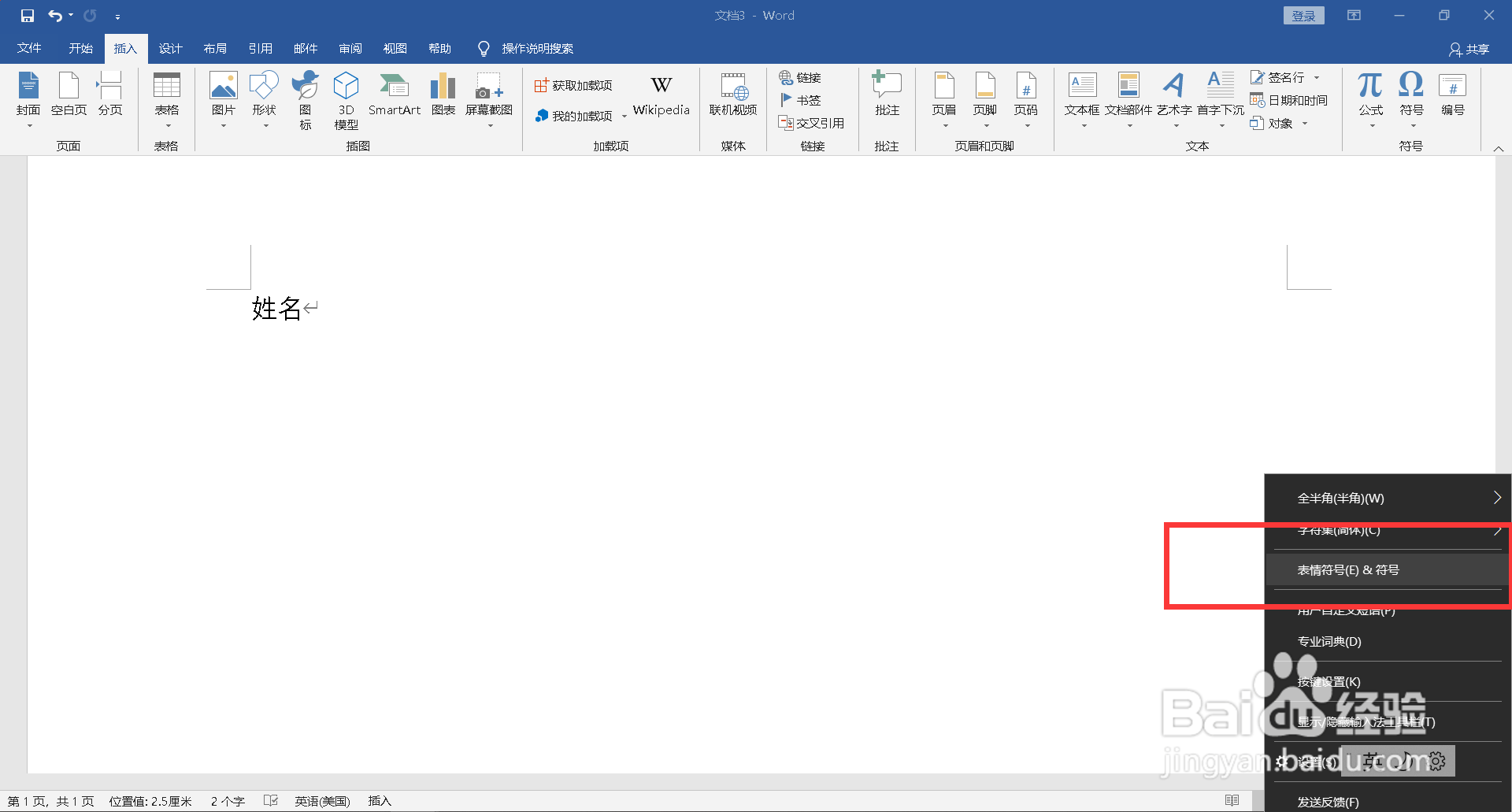Switch to the Layout (布局) tab
Image resolution: width=1512 pixels, height=812 pixels.
pos(215,48)
